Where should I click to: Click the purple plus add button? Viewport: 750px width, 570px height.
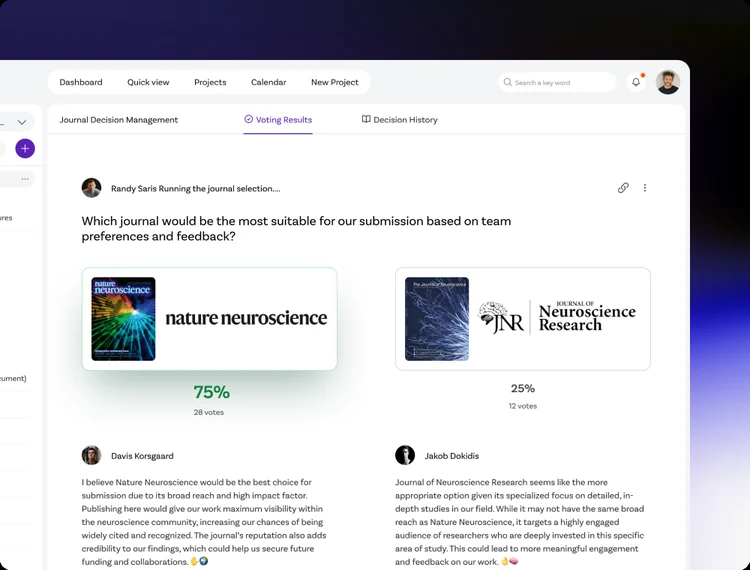coord(25,148)
